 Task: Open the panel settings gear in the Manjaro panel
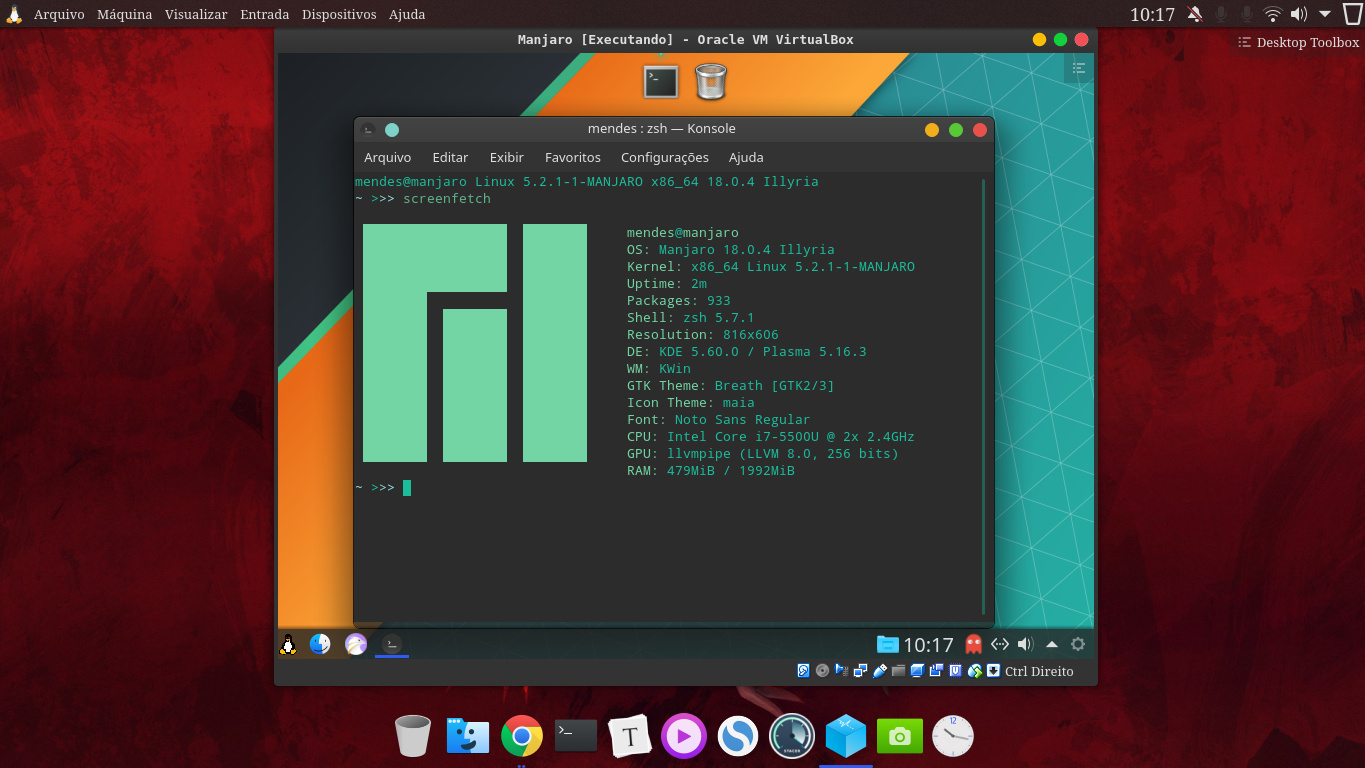(x=1078, y=645)
